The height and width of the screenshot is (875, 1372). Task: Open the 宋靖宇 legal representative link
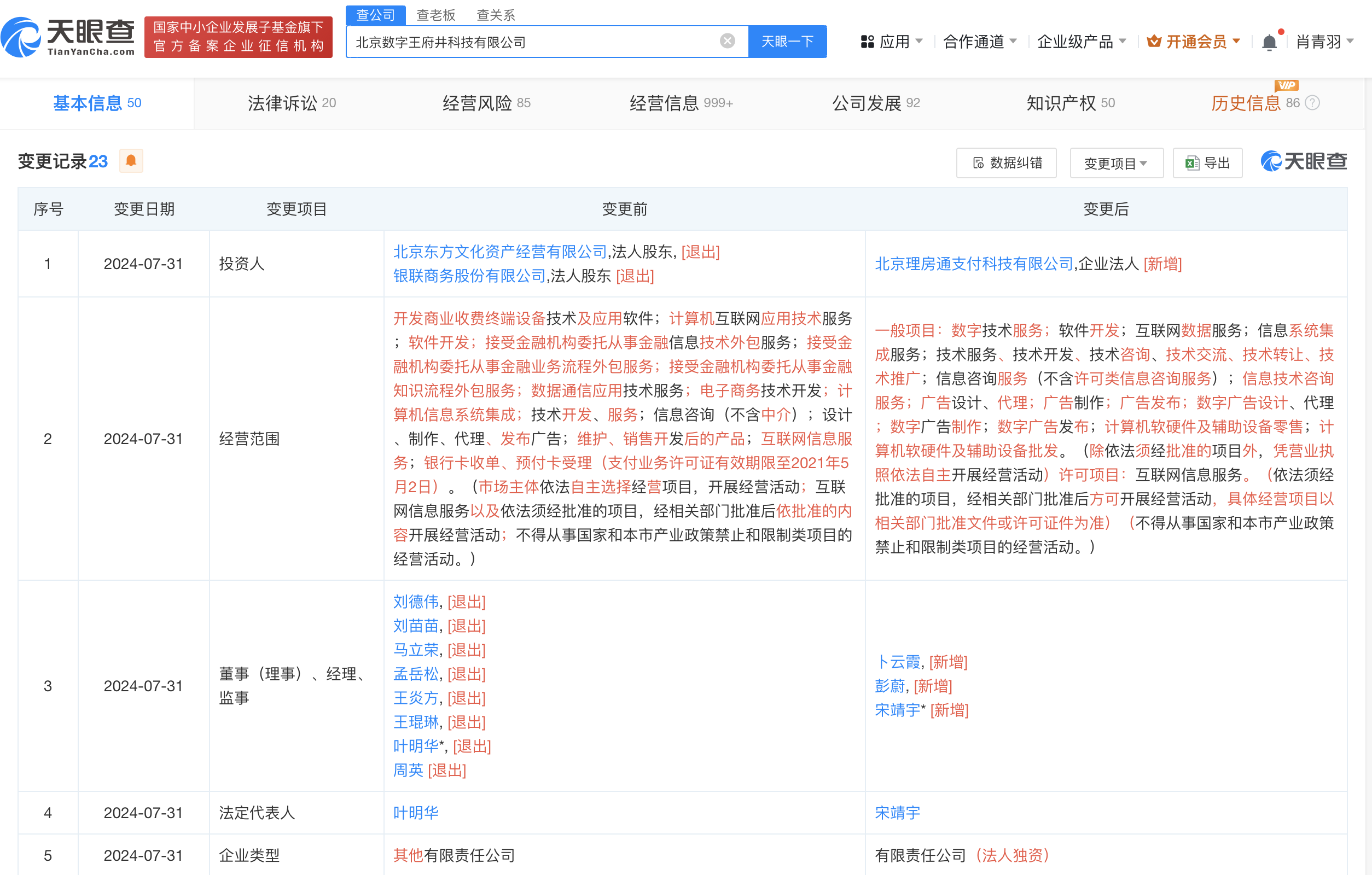click(897, 812)
